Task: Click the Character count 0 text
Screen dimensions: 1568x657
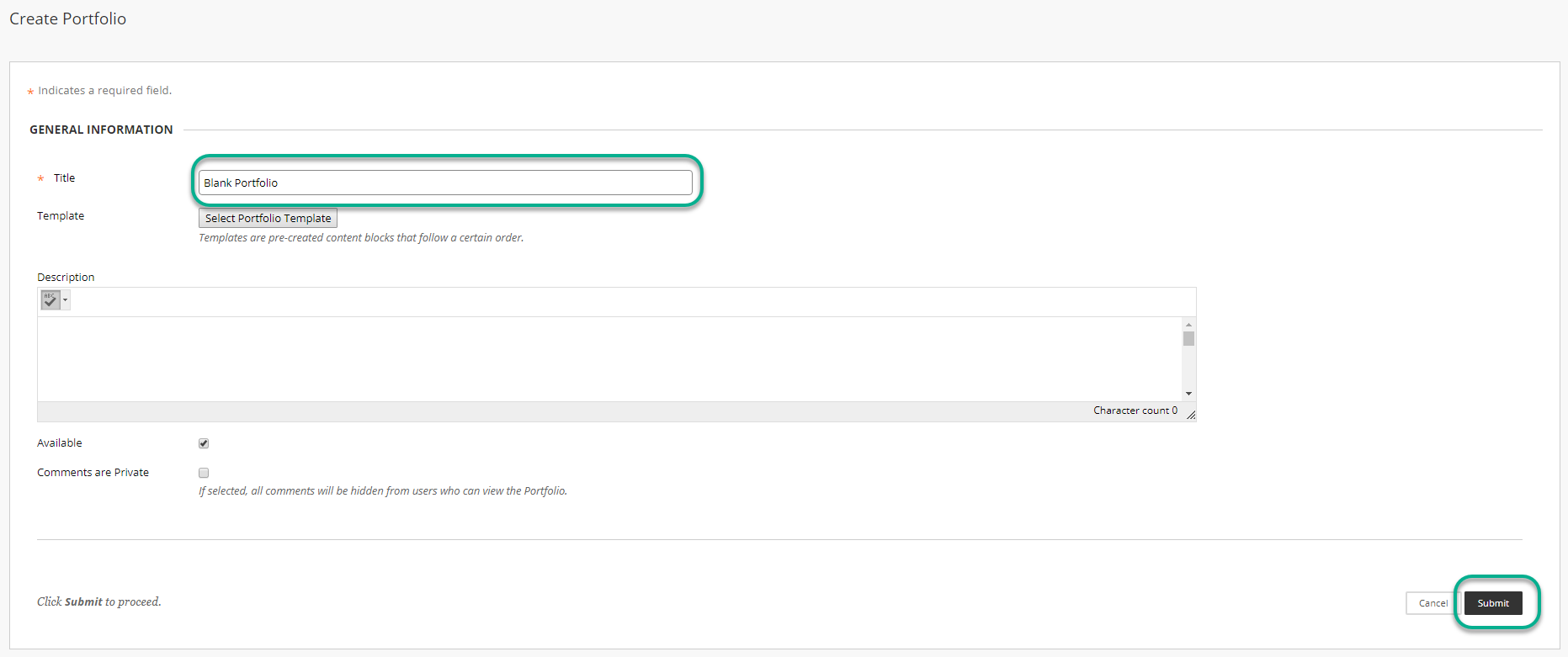Action: (x=1135, y=411)
